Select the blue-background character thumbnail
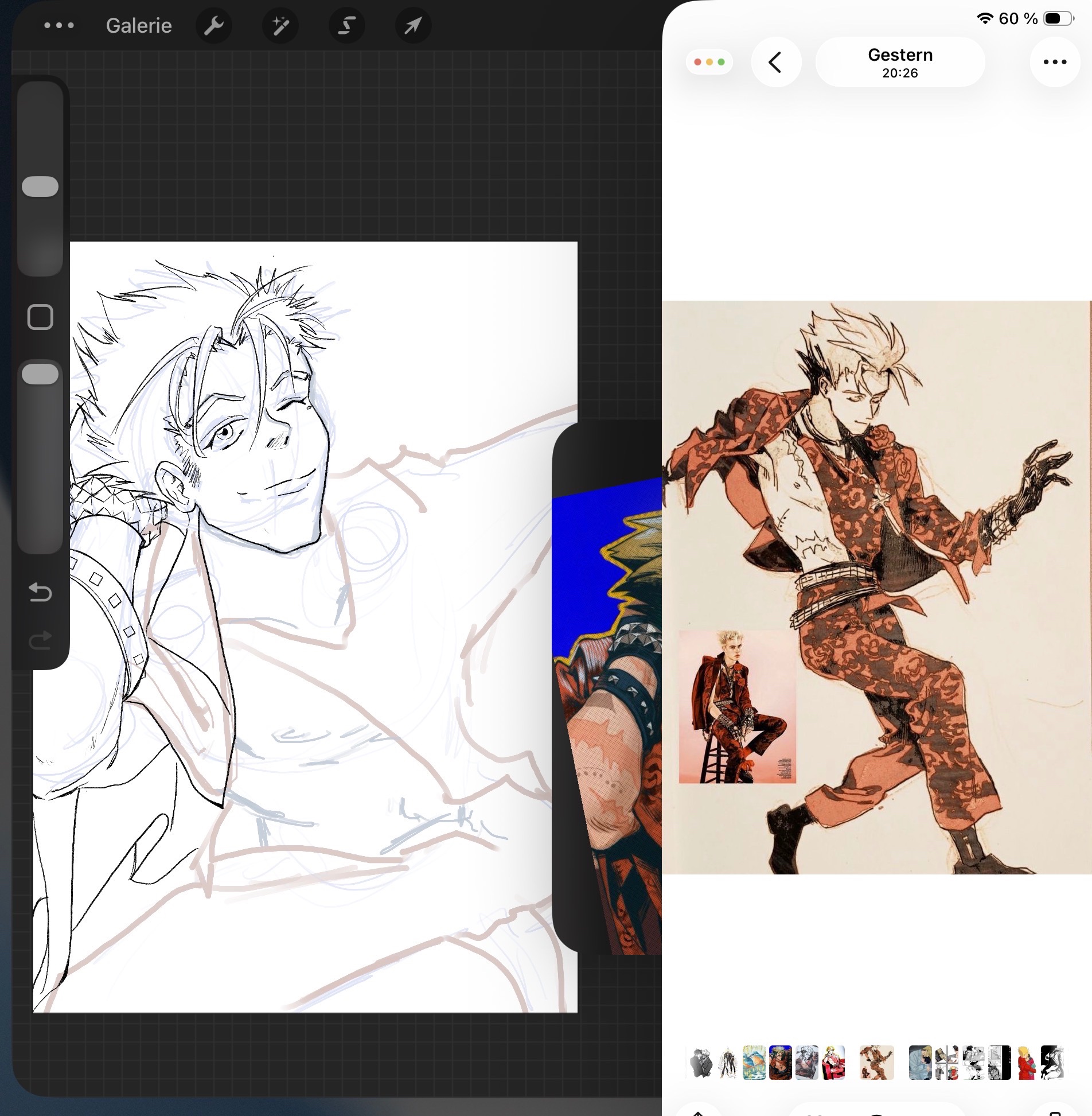 (x=780, y=1063)
